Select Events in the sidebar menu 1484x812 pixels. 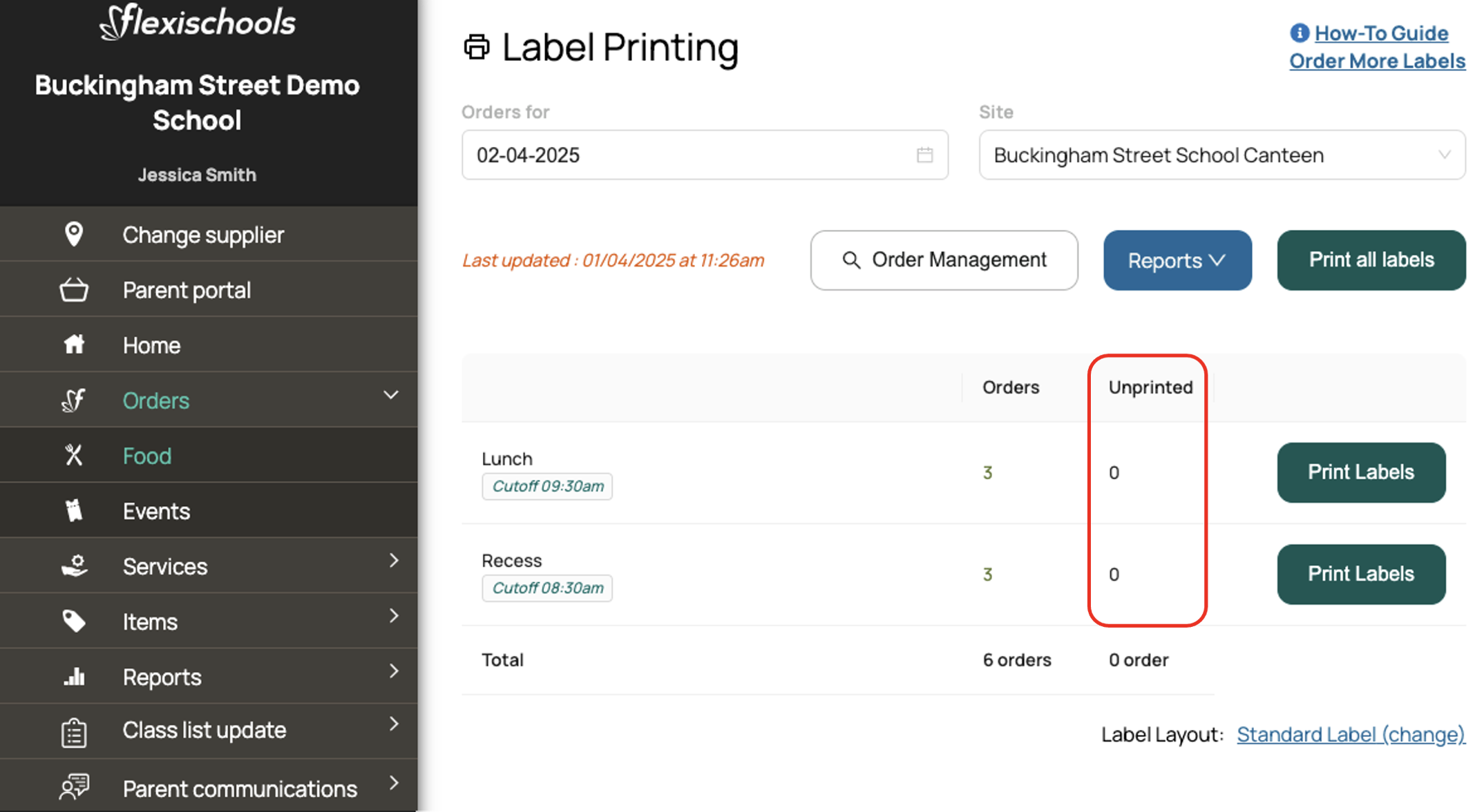pyautogui.click(x=156, y=511)
